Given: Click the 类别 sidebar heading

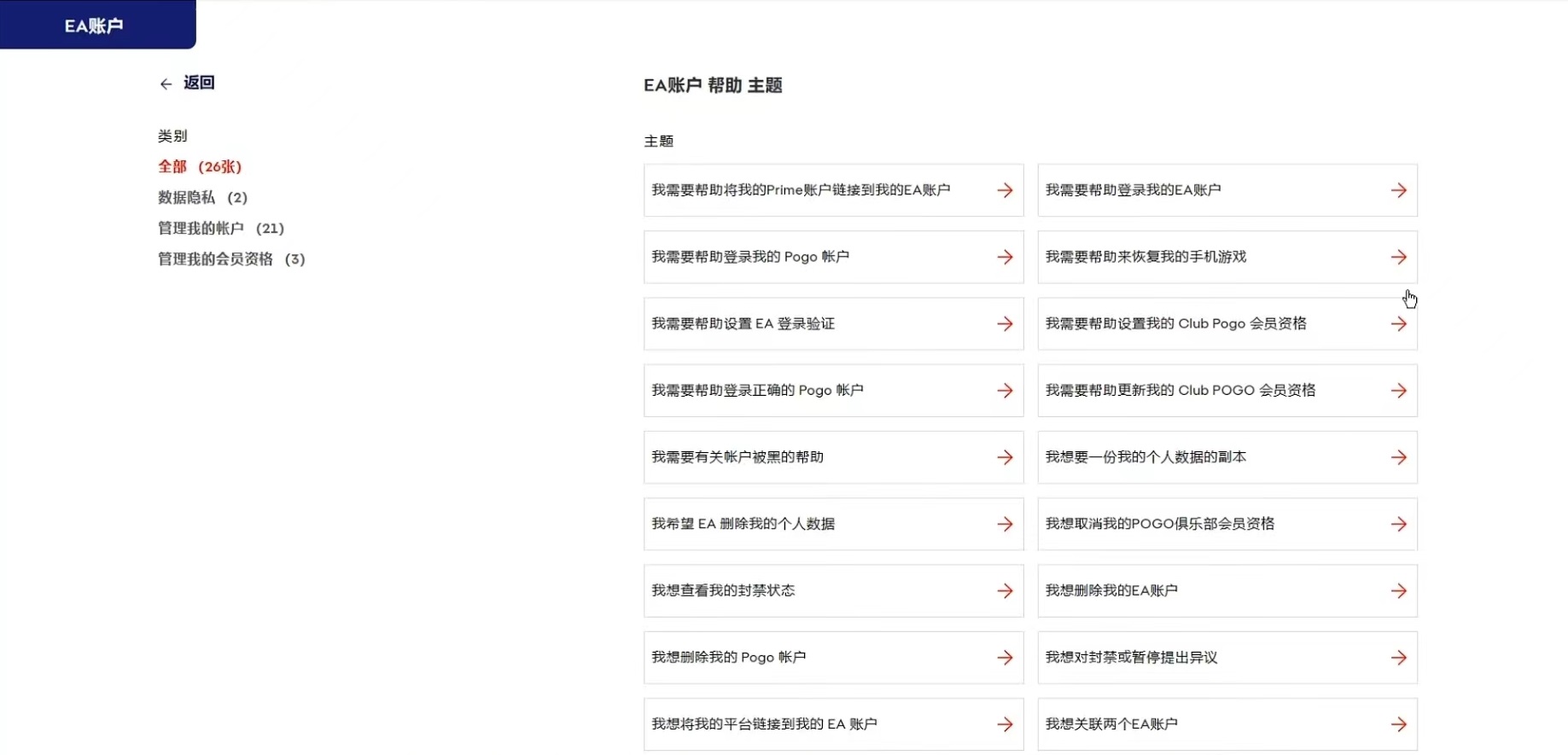Looking at the screenshot, I should coord(172,136).
